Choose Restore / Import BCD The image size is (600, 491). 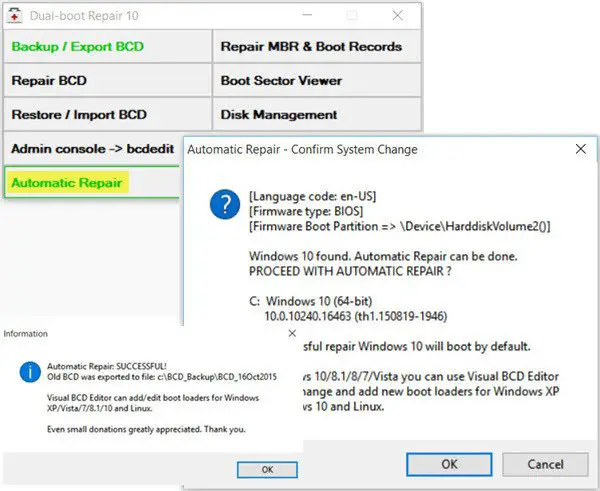tap(108, 114)
